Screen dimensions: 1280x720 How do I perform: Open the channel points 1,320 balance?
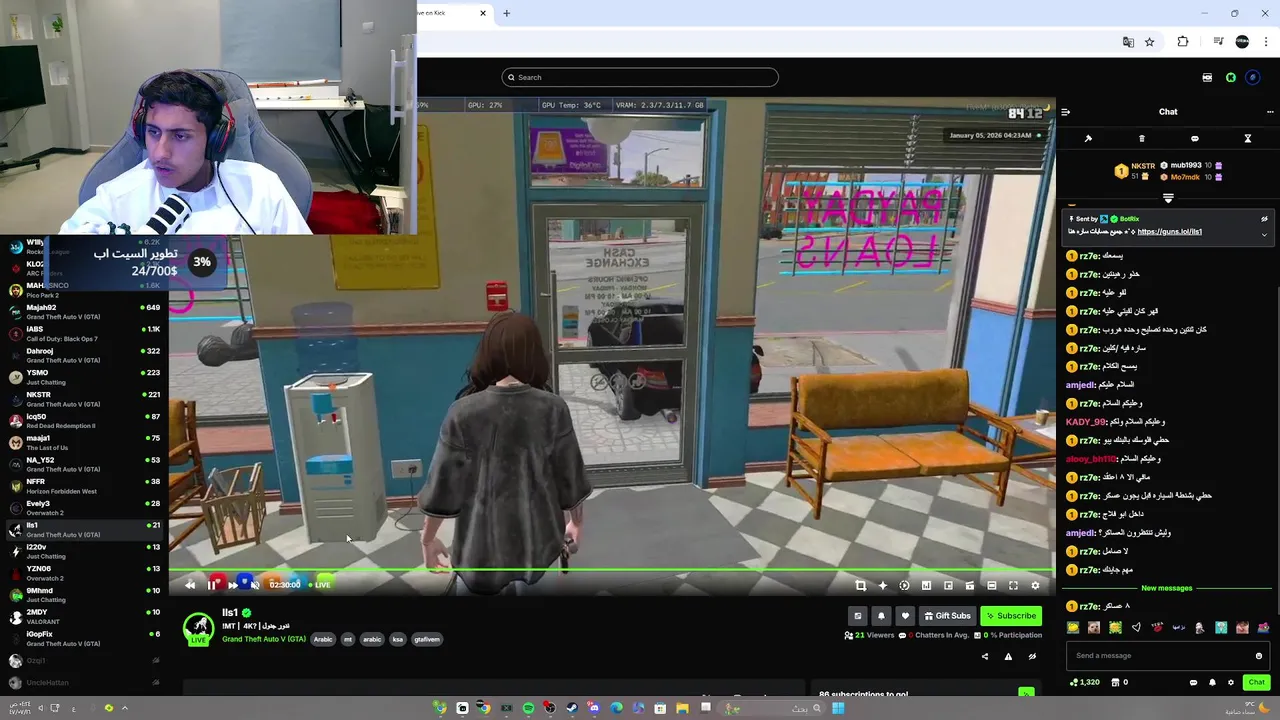1085,682
